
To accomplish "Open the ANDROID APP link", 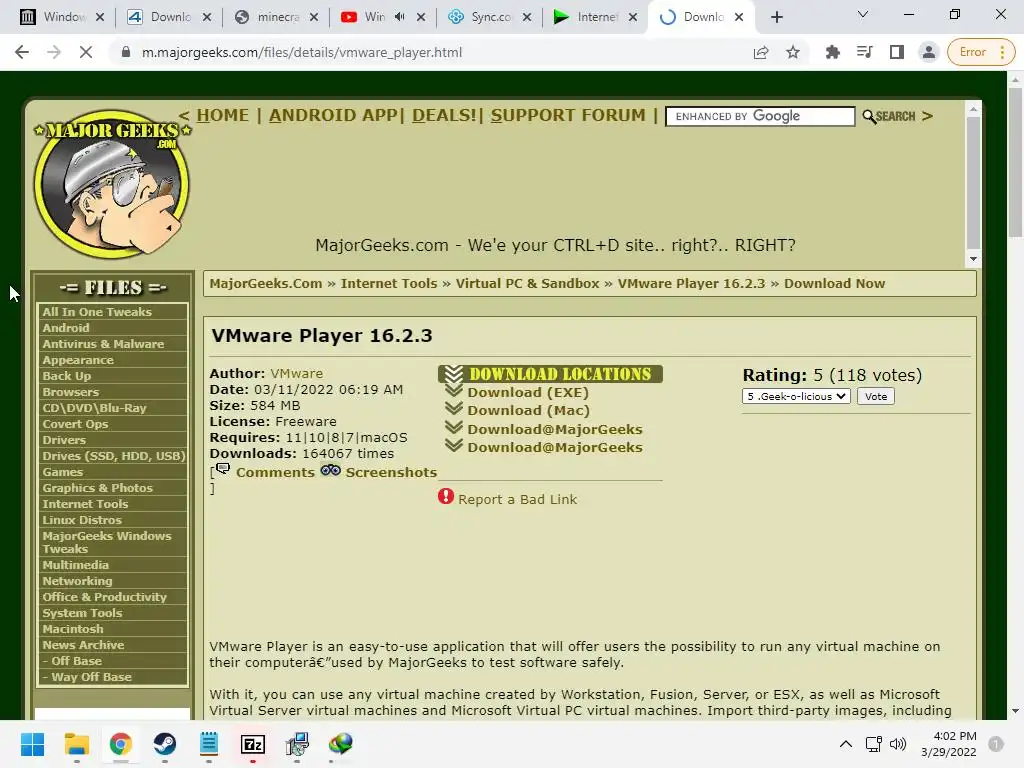I will 334,116.
